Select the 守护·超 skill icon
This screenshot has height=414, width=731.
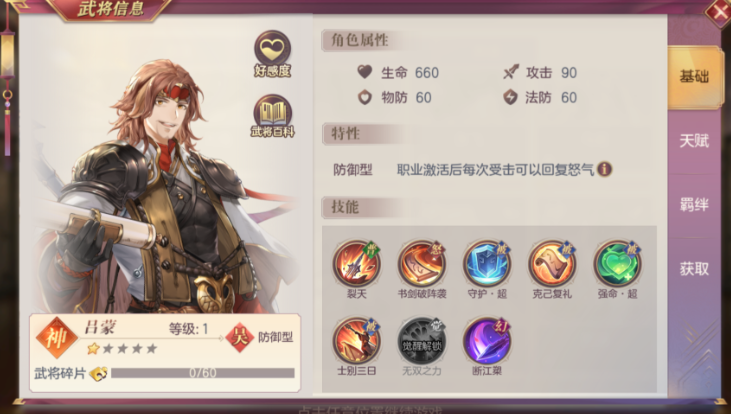[487, 263]
